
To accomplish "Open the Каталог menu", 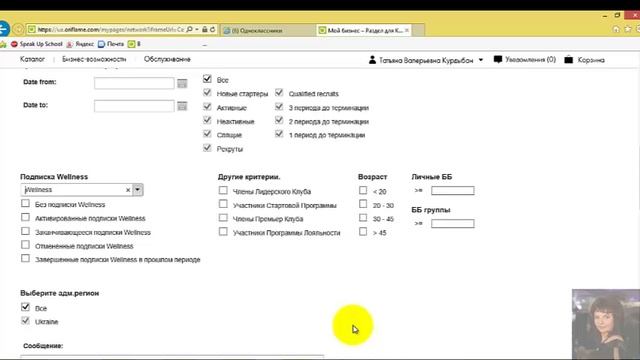I will point(32,59).
